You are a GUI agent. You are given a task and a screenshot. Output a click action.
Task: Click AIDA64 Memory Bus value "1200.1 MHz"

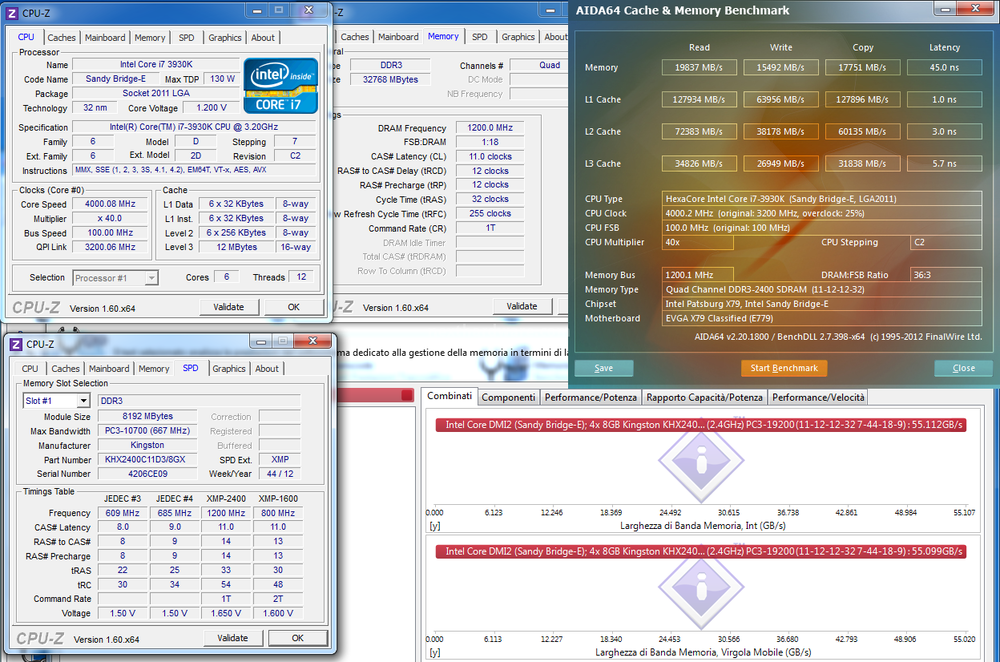tap(698, 275)
